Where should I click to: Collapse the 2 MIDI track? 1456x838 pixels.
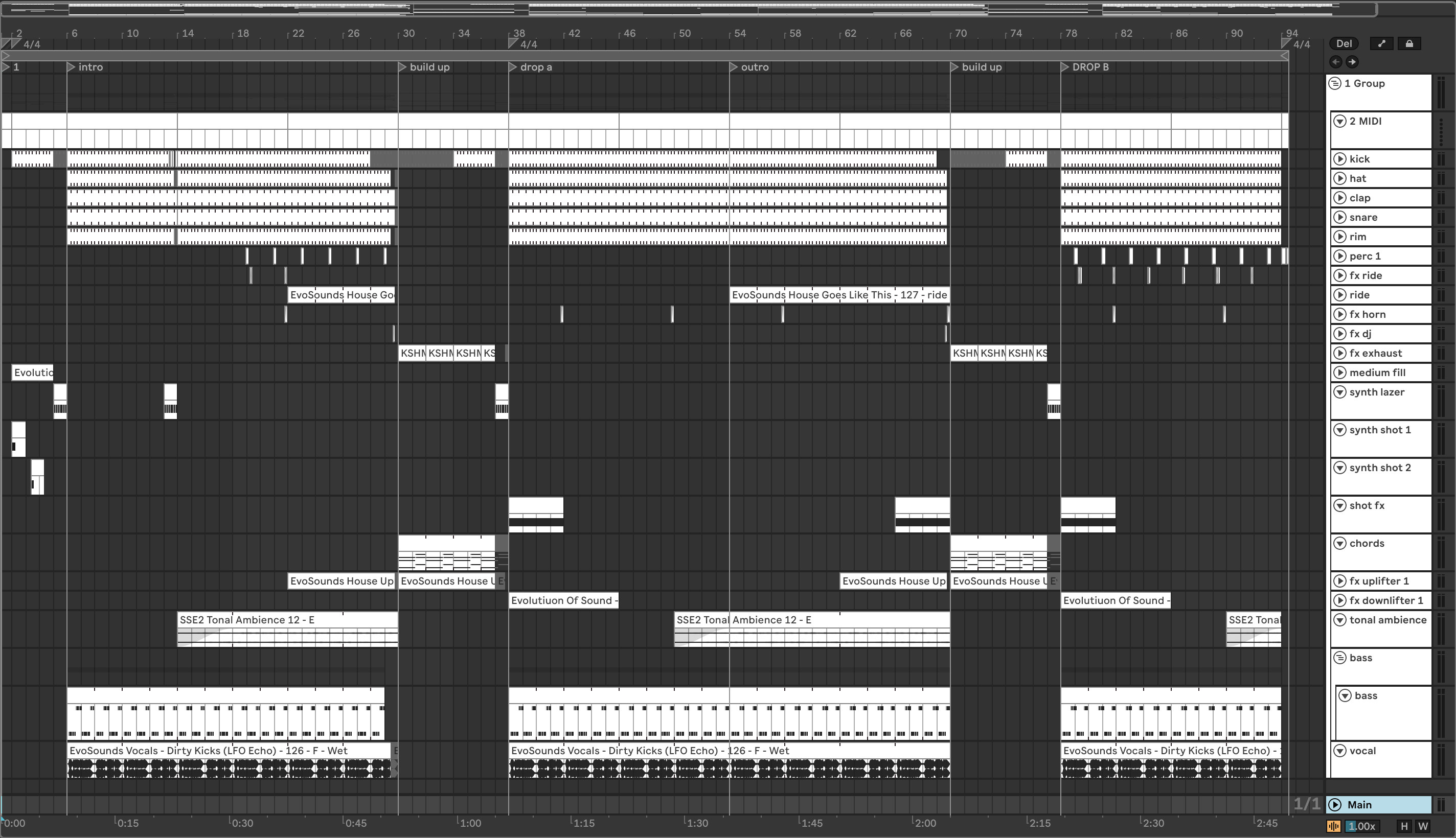point(1340,122)
